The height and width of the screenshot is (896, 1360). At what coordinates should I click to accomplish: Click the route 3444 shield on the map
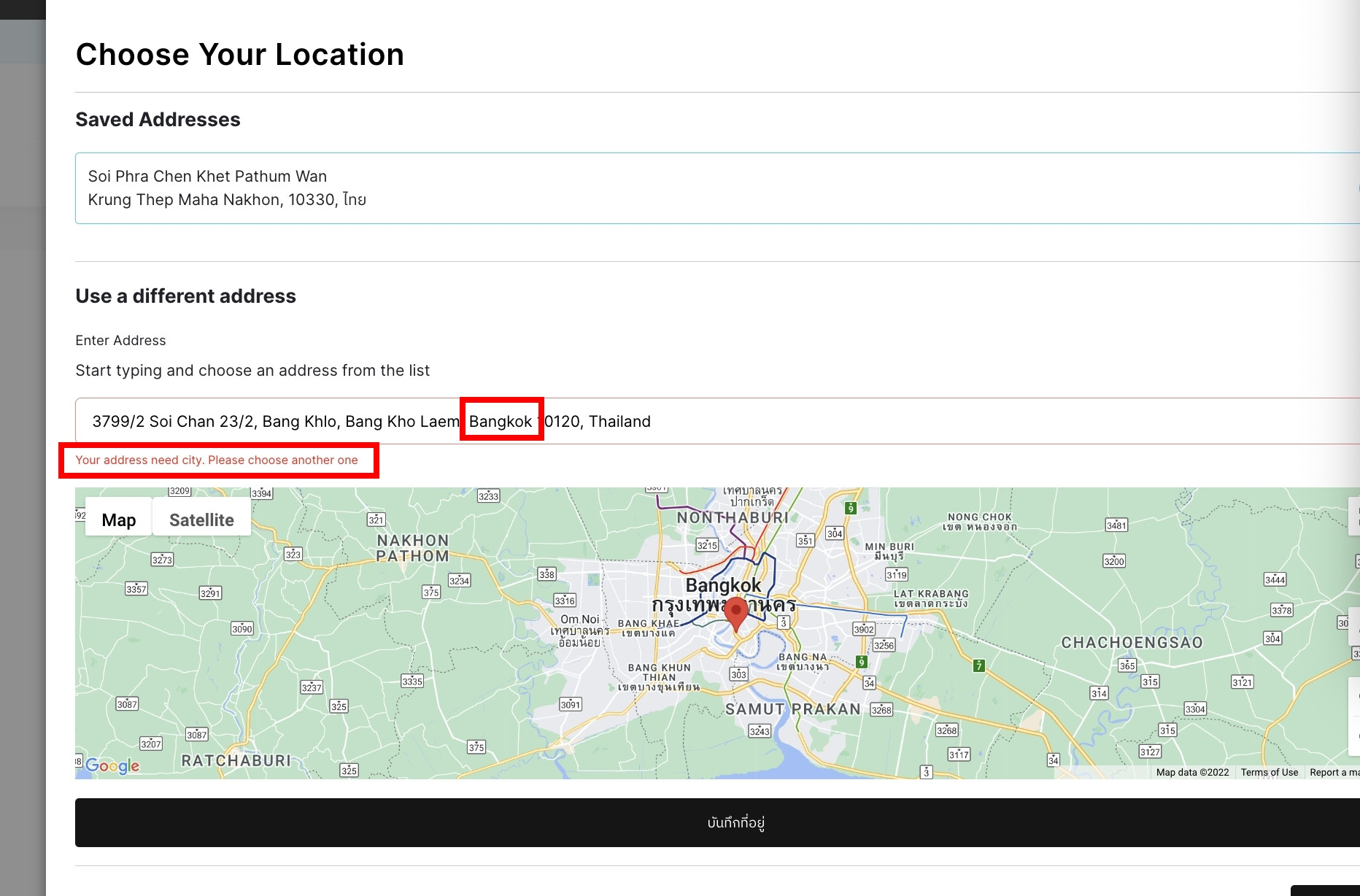point(1275,580)
